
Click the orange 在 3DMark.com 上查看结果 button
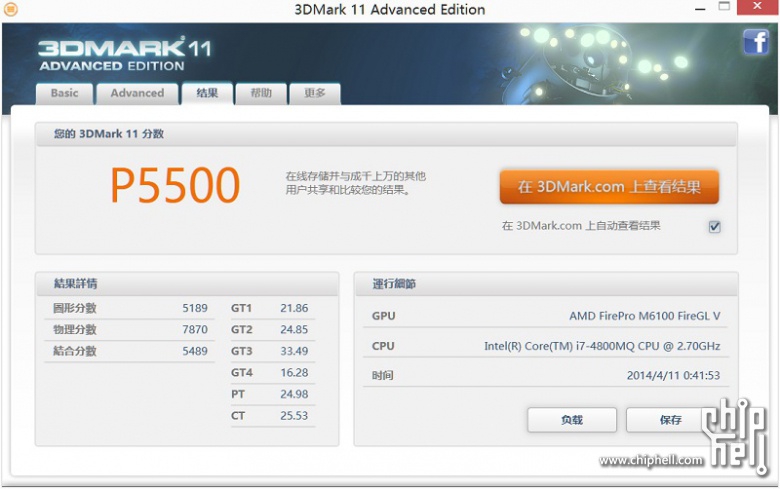click(x=609, y=187)
